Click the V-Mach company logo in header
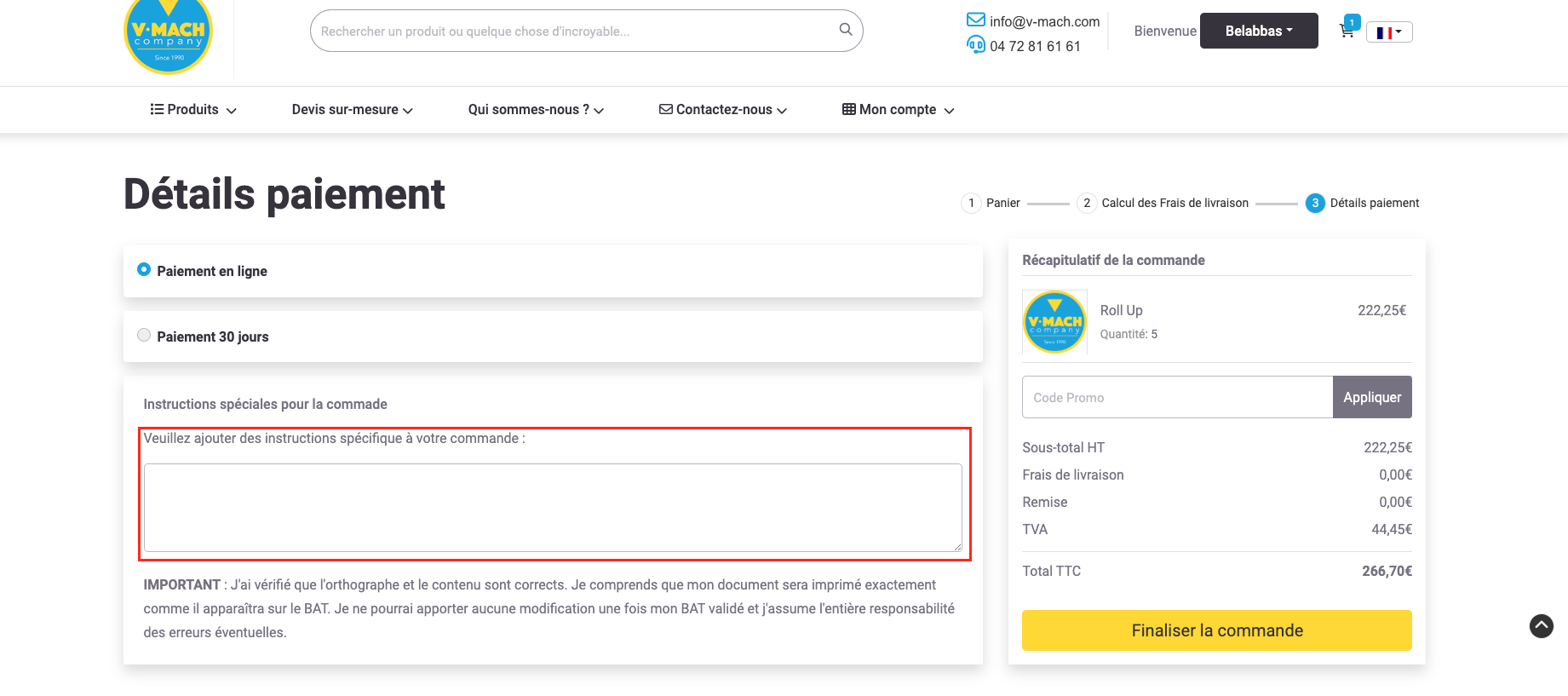This screenshot has width=1568, height=696. [168, 37]
